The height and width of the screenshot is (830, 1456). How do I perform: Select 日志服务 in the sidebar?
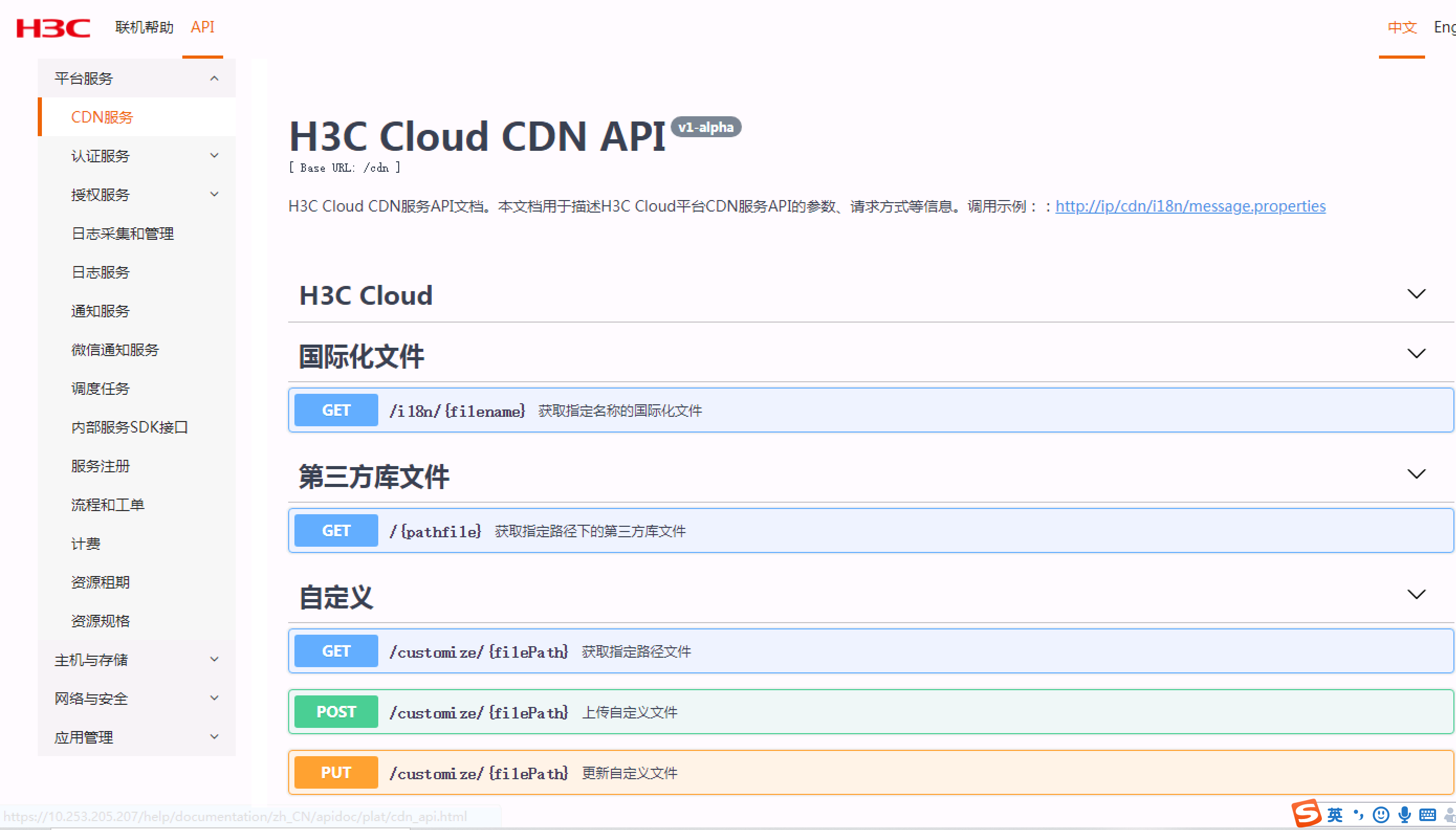tap(101, 272)
